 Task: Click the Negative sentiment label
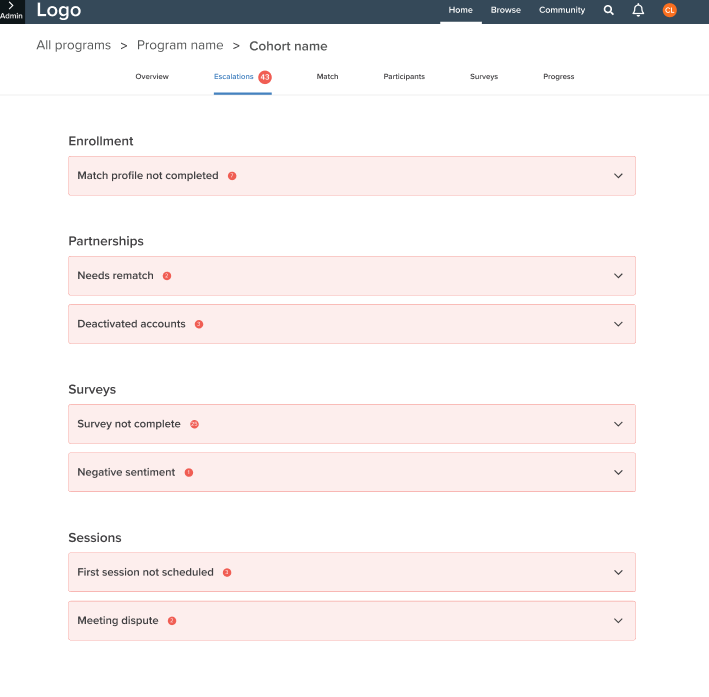pyautogui.click(x=126, y=472)
